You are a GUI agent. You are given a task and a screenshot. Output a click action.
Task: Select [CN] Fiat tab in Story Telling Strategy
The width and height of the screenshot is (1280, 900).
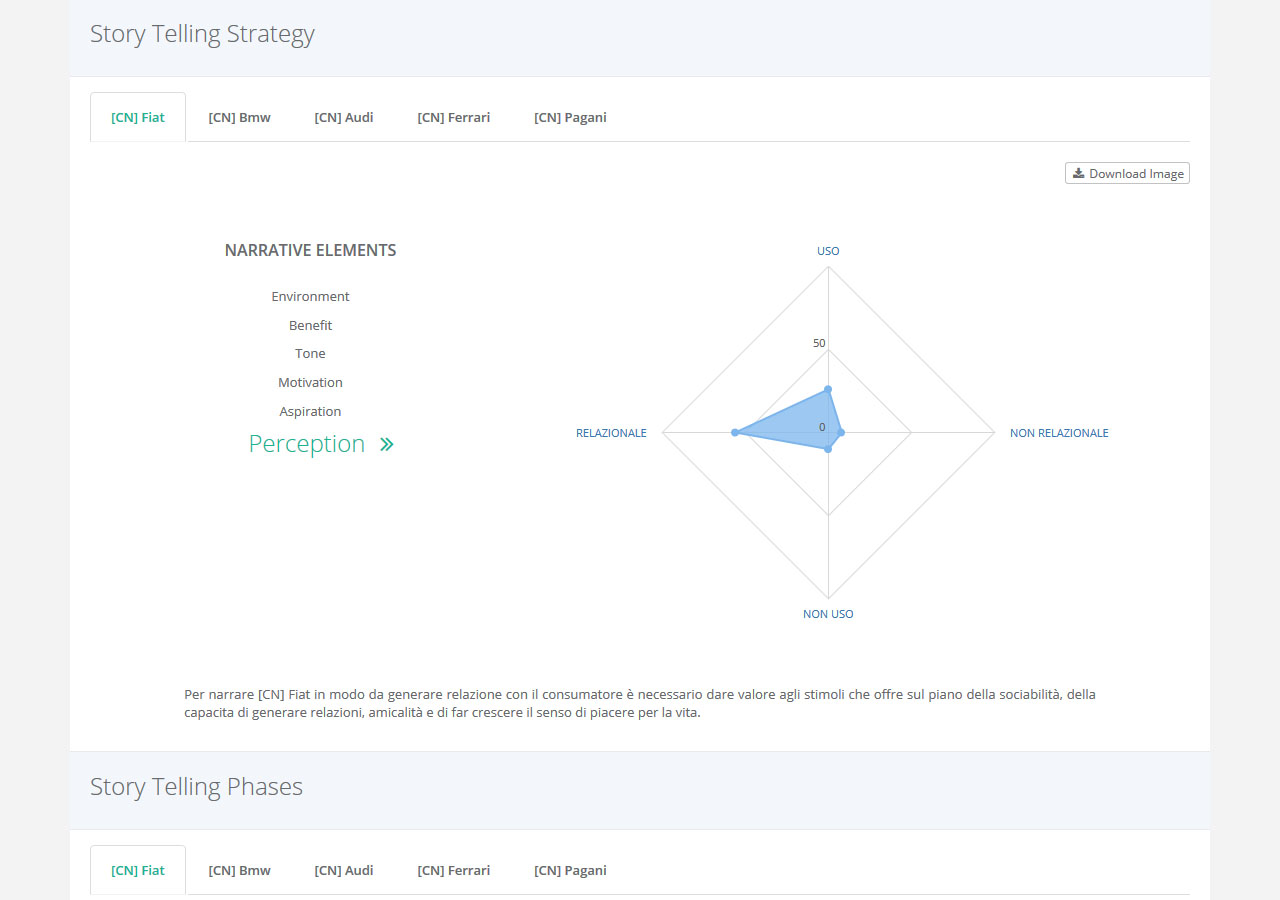138,117
